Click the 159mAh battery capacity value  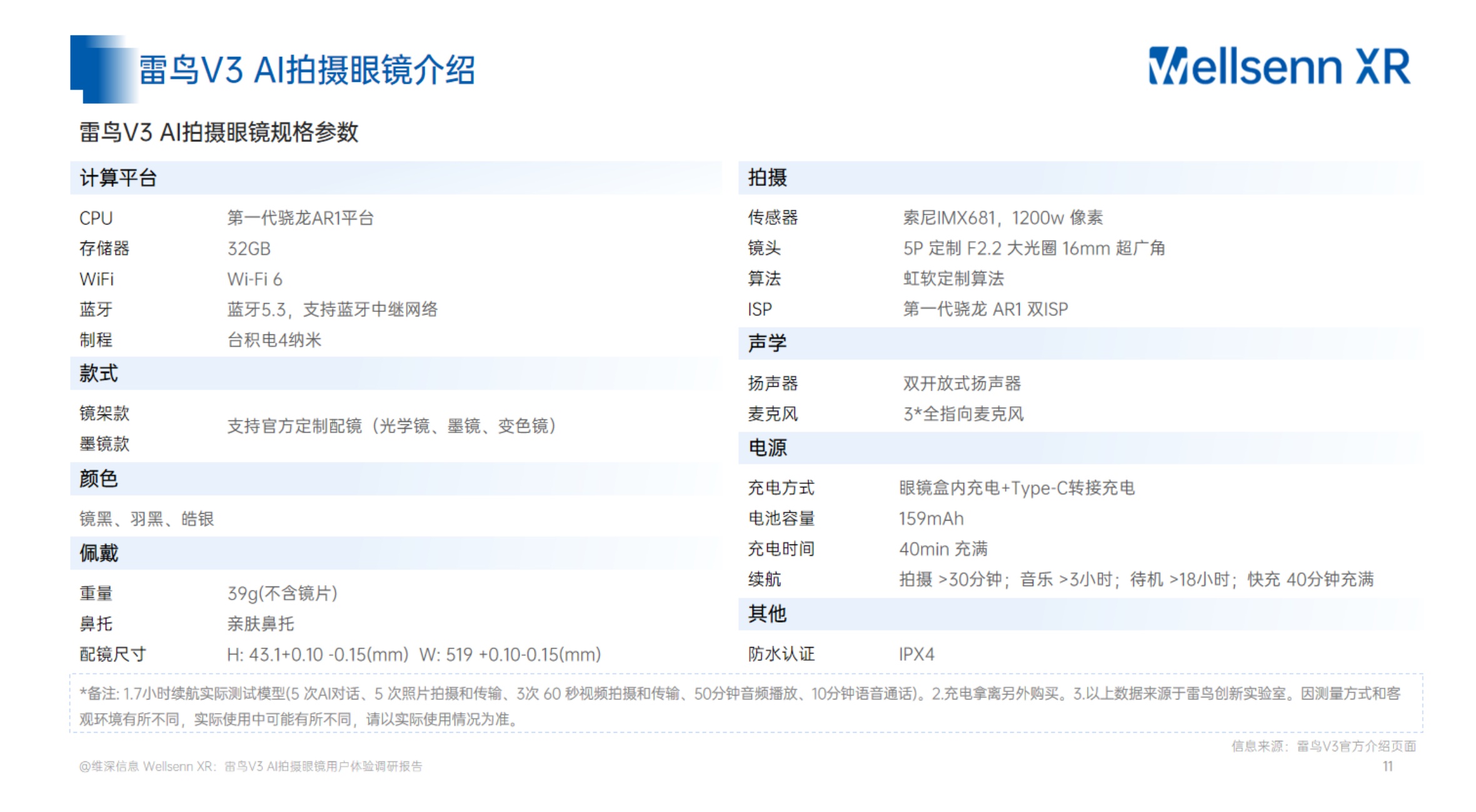(x=930, y=518)
